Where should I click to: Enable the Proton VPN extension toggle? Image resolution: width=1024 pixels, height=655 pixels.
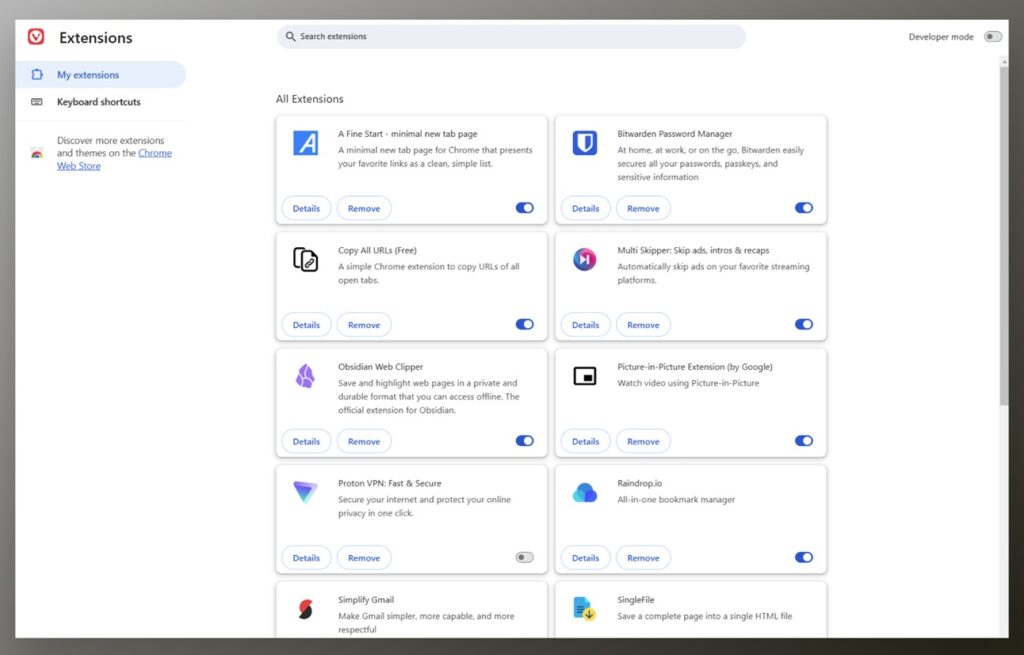click(524, 557)
